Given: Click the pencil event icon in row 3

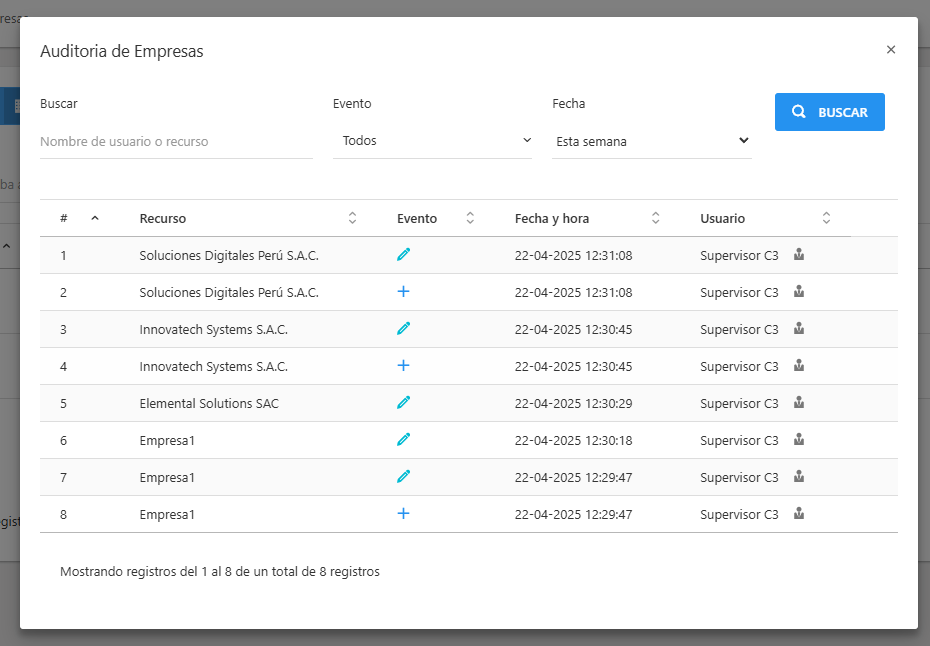Looking at the screenshot, I should point(403,329).
